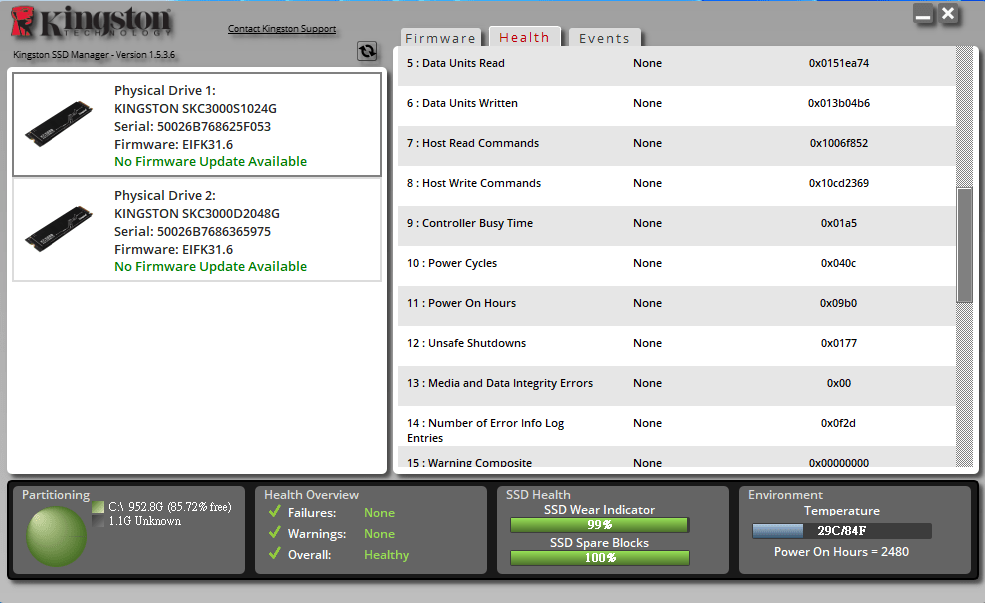Click the C: partition green legend swatch
985x603 pixels.
(98, 507)
